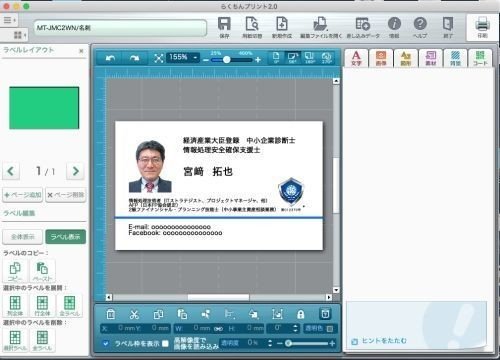Paste object in bottom edit toolbar
The image size is (500, 360).
(182, 314)
